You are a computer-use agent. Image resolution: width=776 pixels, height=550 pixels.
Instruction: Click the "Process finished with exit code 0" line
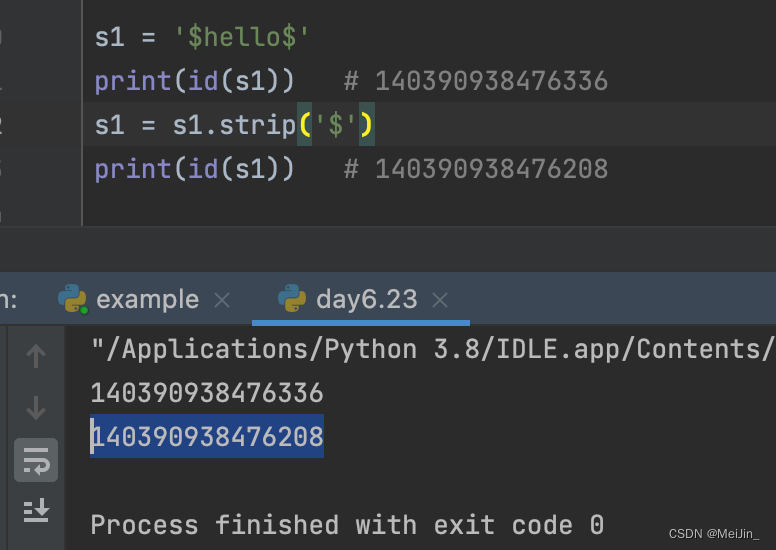point(347,525)
